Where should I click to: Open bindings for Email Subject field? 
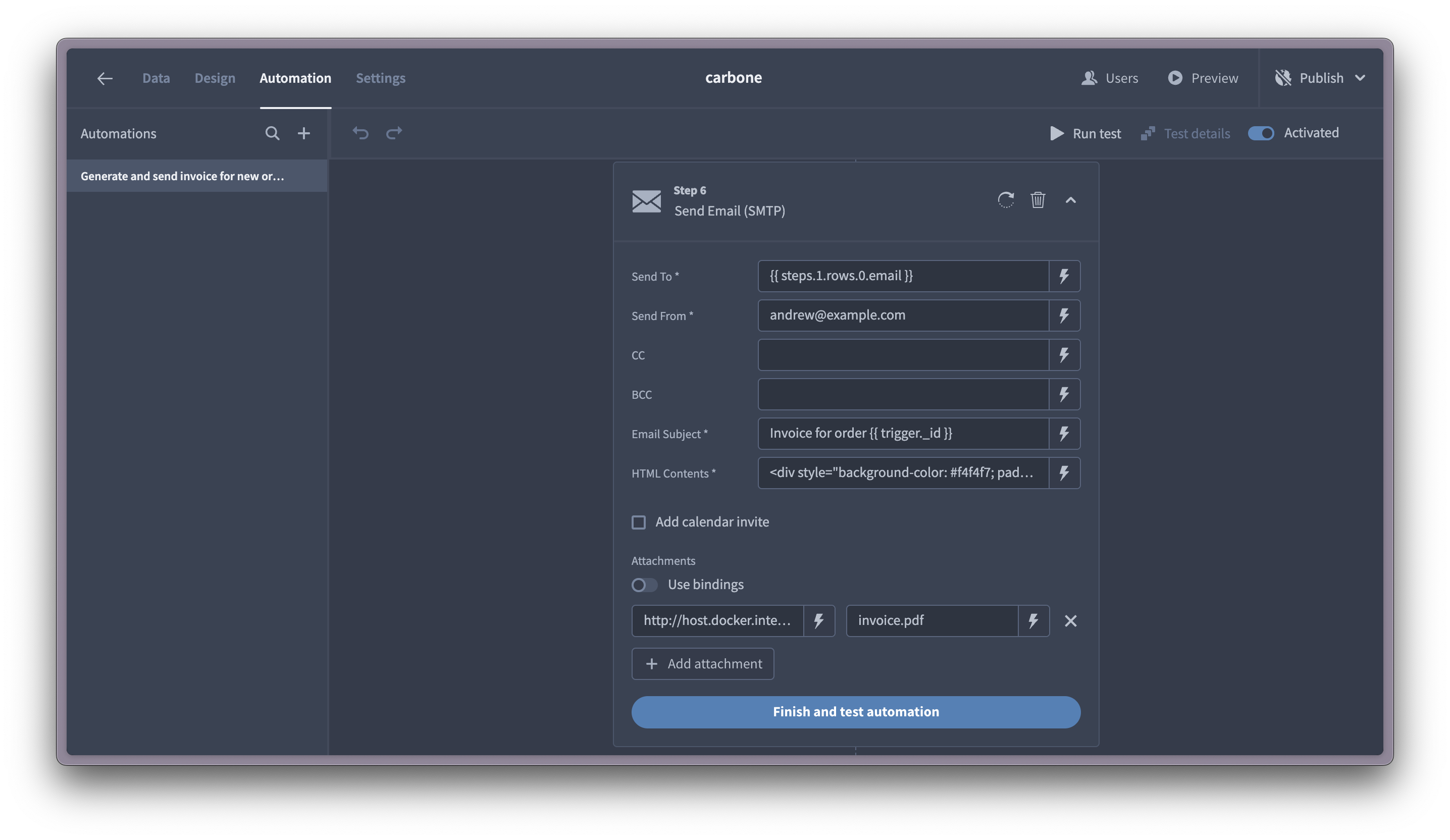[1064, 434]
